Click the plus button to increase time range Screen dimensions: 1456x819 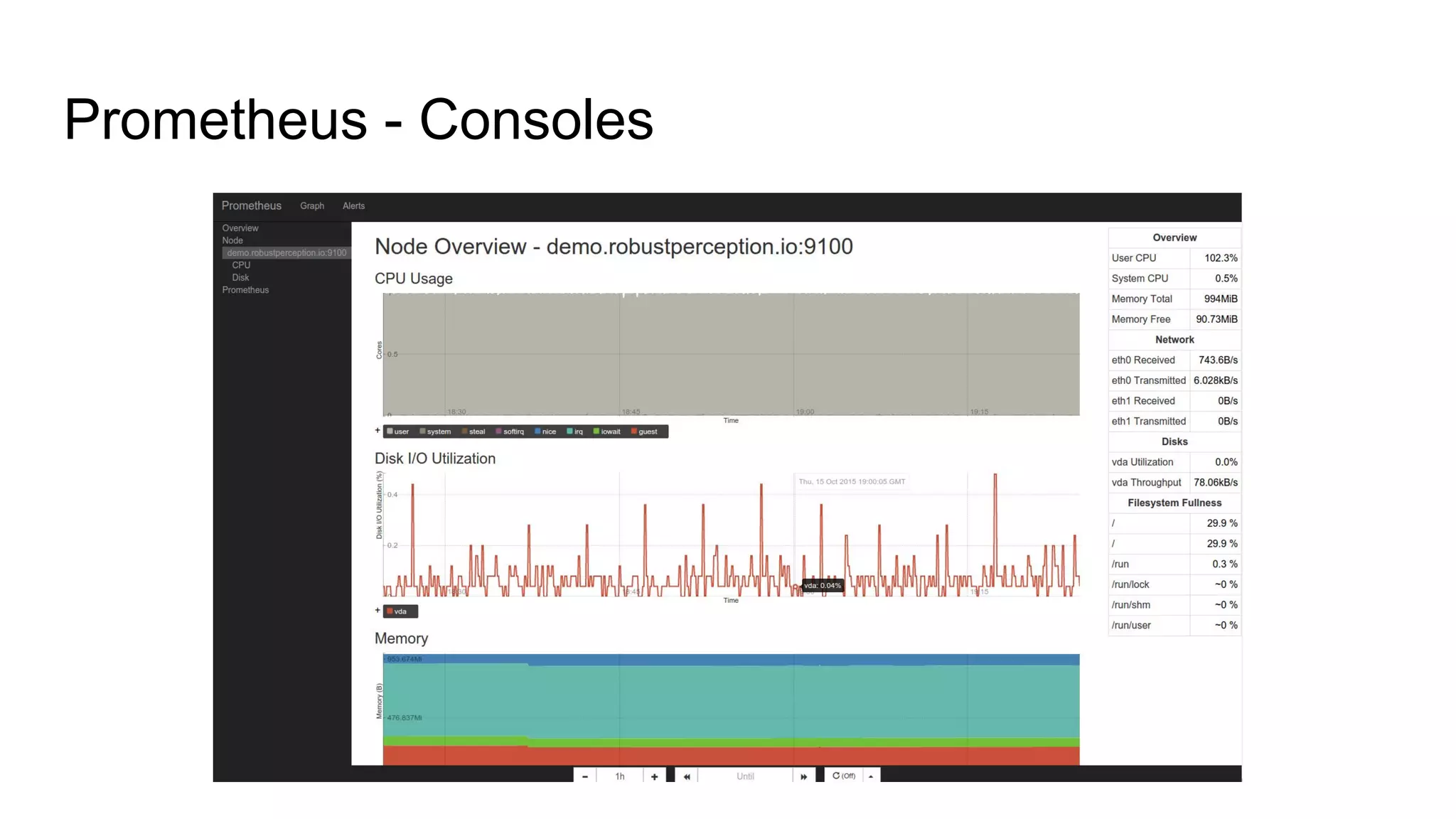coord(654,776)
